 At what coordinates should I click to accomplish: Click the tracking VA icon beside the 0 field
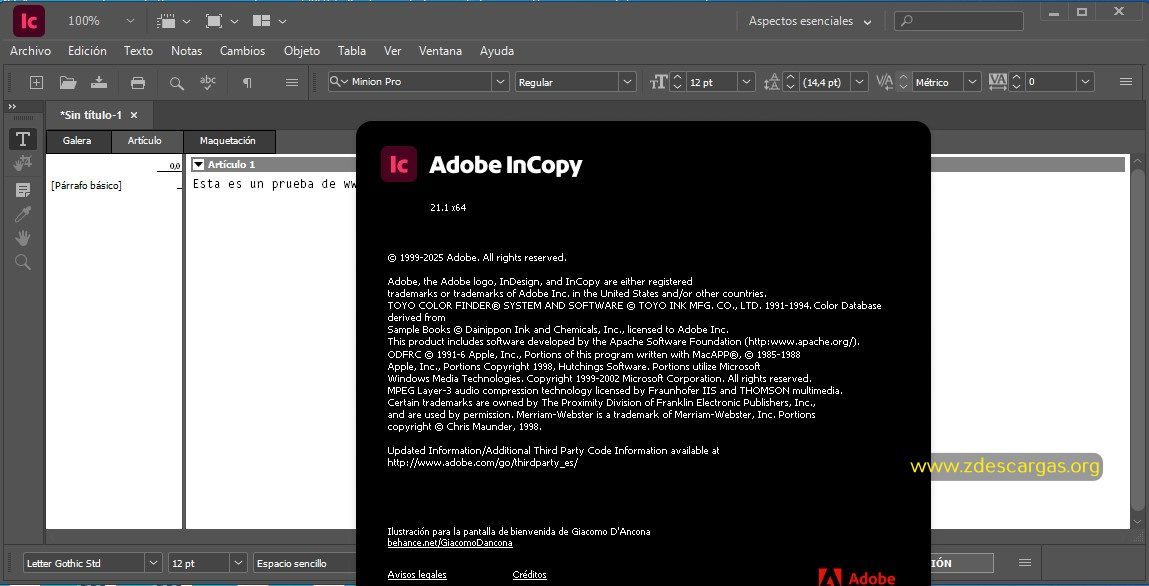click(x=997, y=82)
